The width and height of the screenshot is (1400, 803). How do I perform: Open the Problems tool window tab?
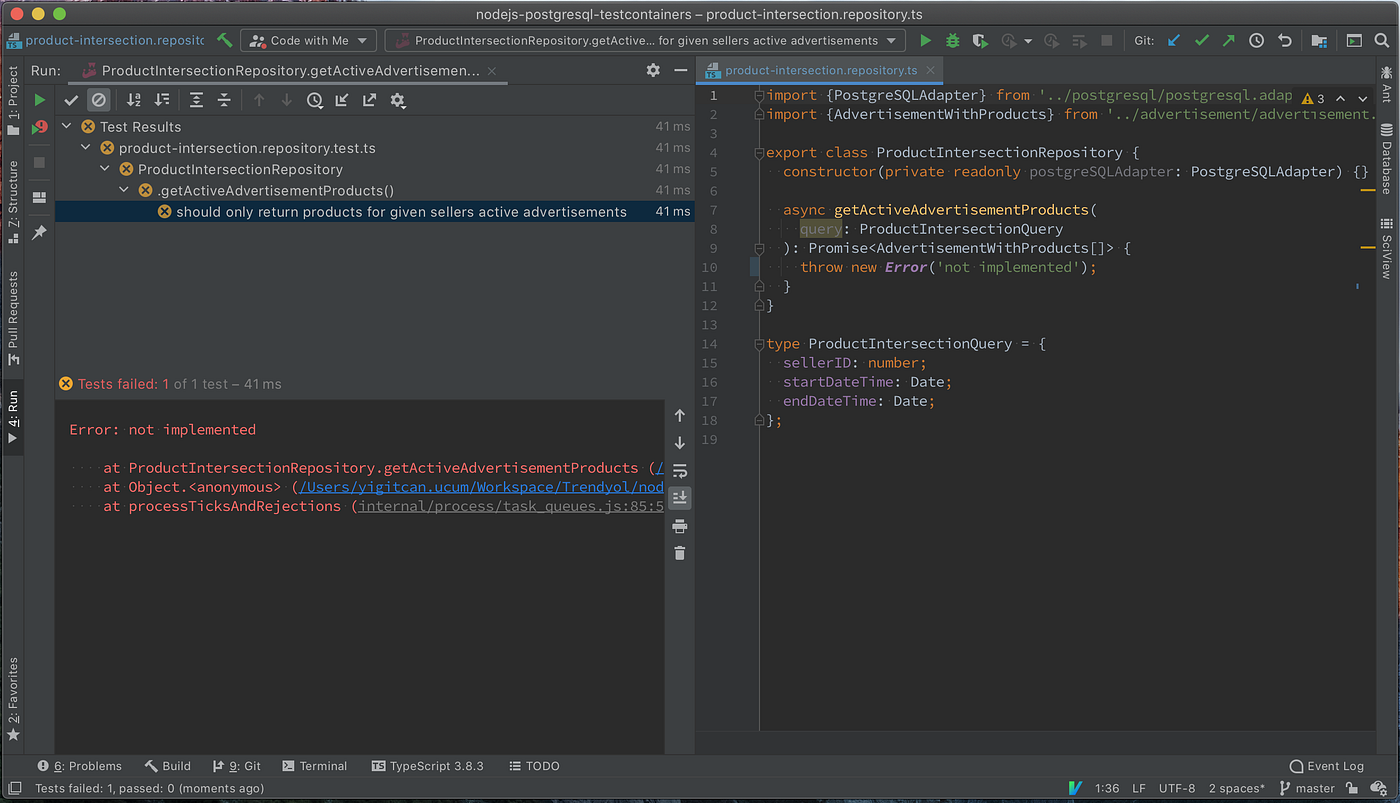[x=80, y=766]
